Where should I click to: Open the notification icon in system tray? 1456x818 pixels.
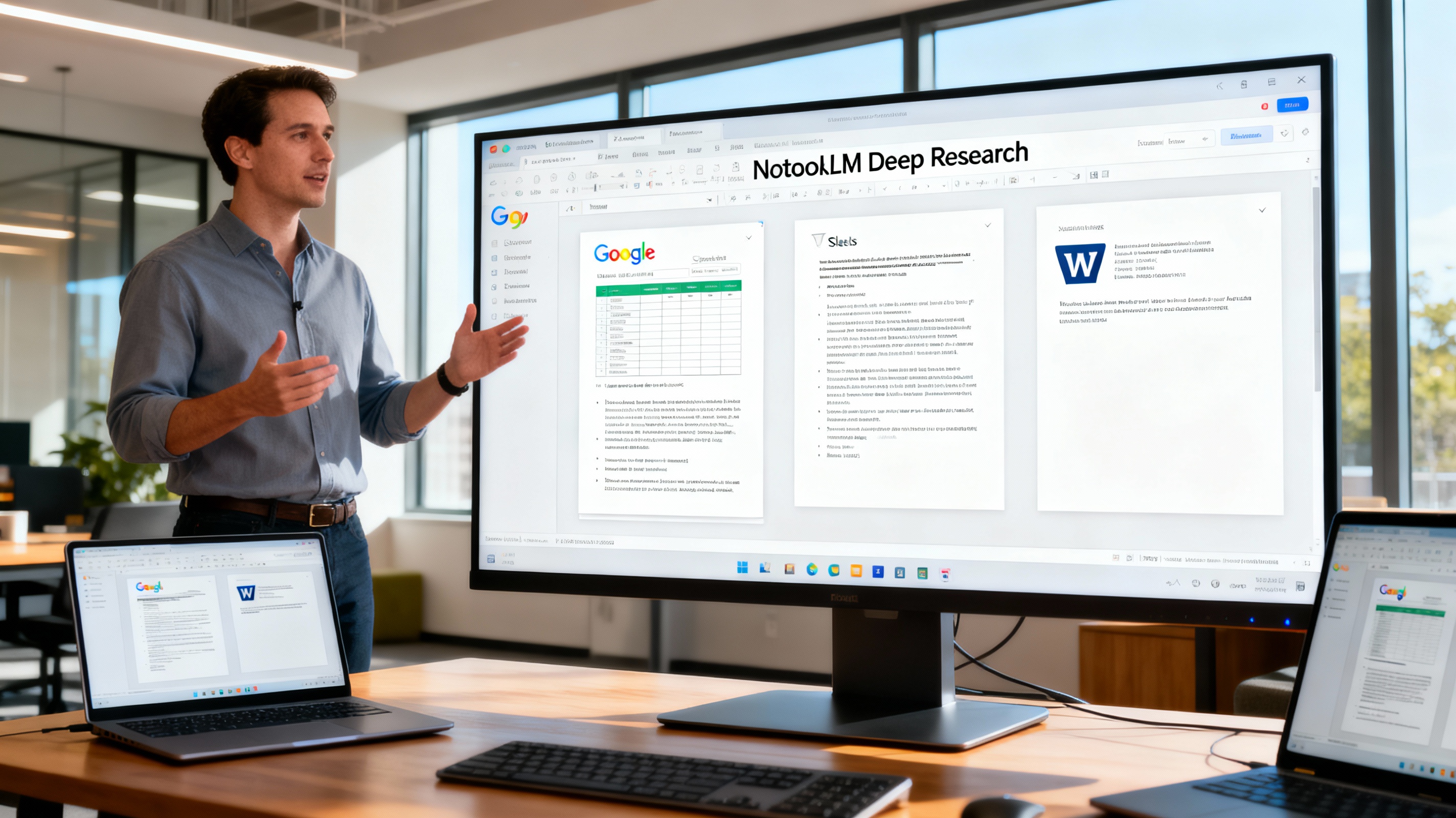coord(1300,586)
